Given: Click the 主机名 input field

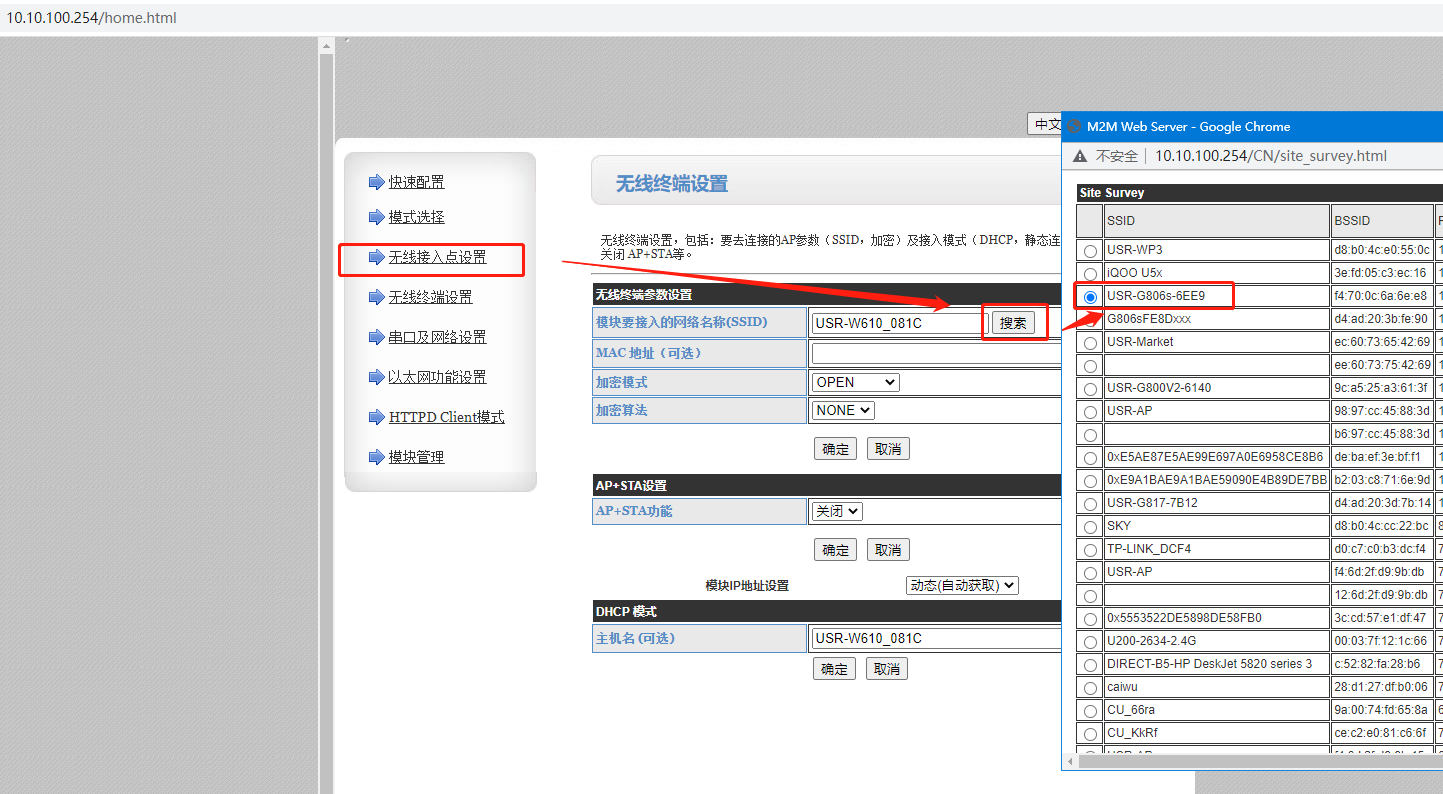Looking at the screenshot, I should pyautogui.click(x=935, y=638).
